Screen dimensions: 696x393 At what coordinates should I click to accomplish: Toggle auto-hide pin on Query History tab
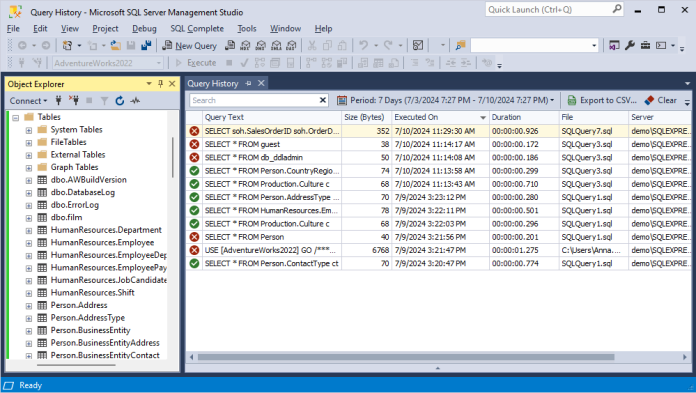(x=248, y=83)
